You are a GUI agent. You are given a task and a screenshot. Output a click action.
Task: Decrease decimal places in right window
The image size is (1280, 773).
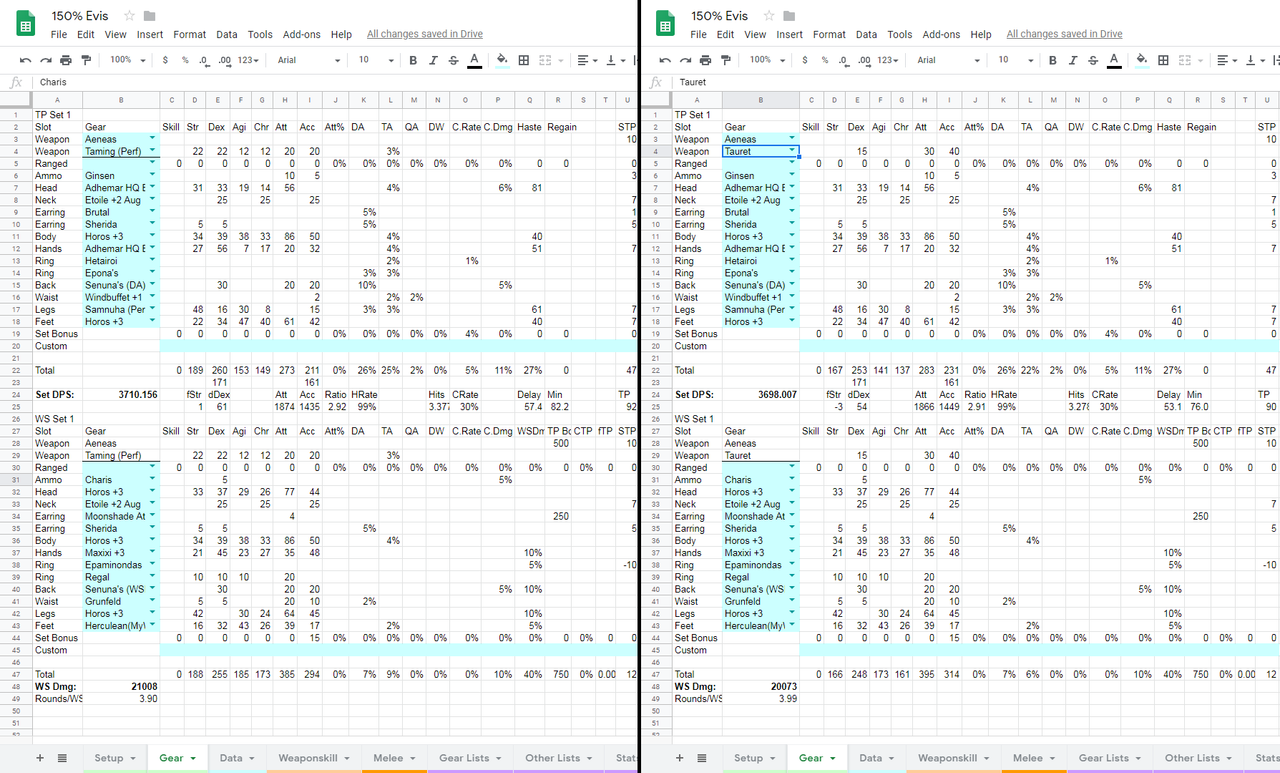pyautogui.click(x=844, y=60)
